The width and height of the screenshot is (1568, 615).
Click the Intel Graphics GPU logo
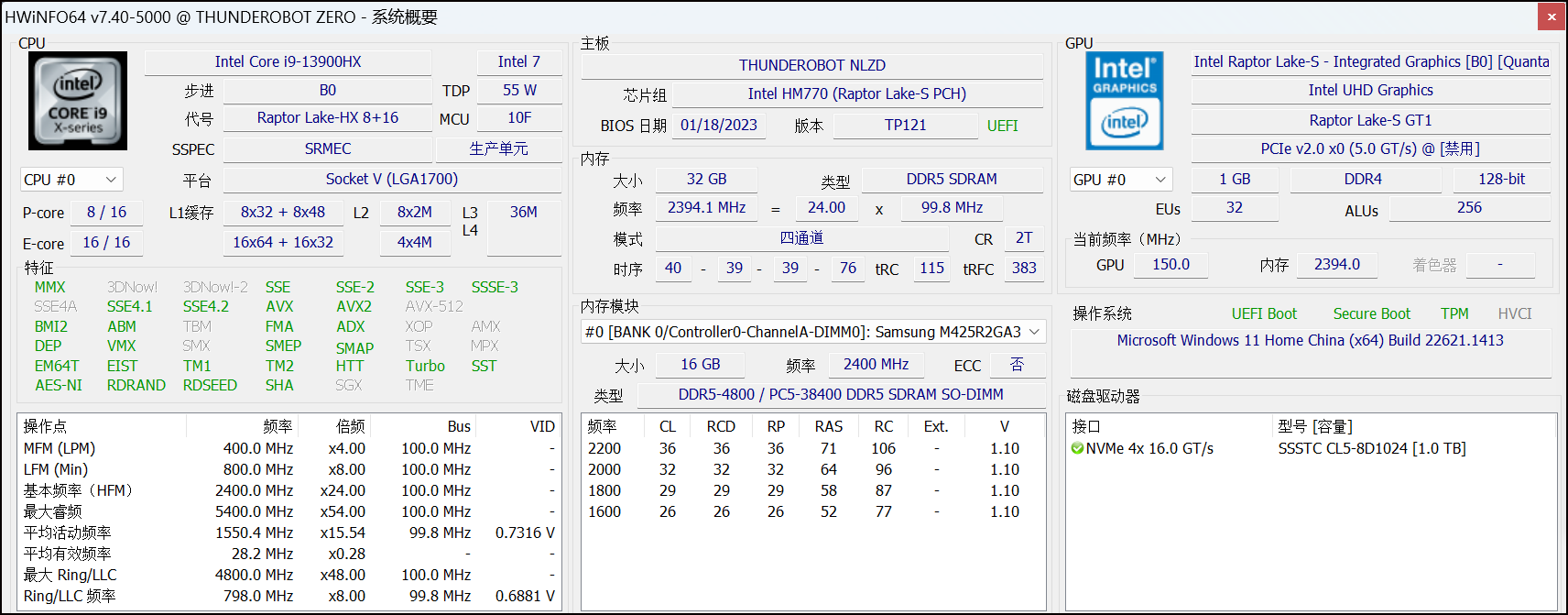(x=1124, y=101)
